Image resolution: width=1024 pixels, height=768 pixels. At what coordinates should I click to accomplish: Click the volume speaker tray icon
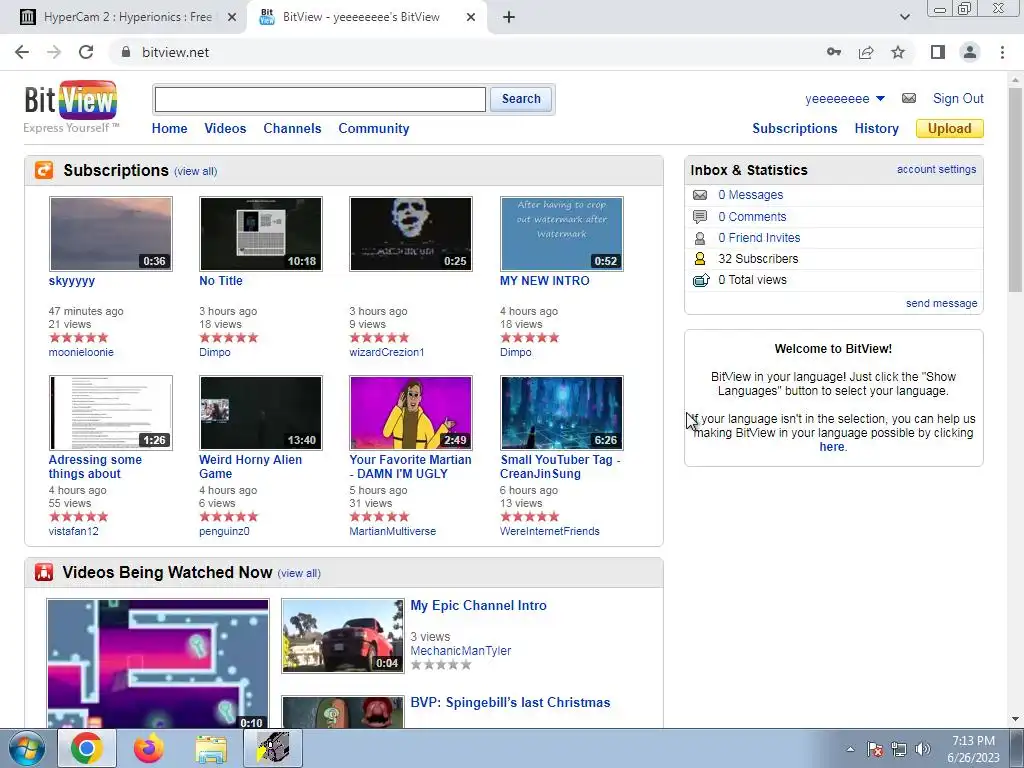coord(923,749)
